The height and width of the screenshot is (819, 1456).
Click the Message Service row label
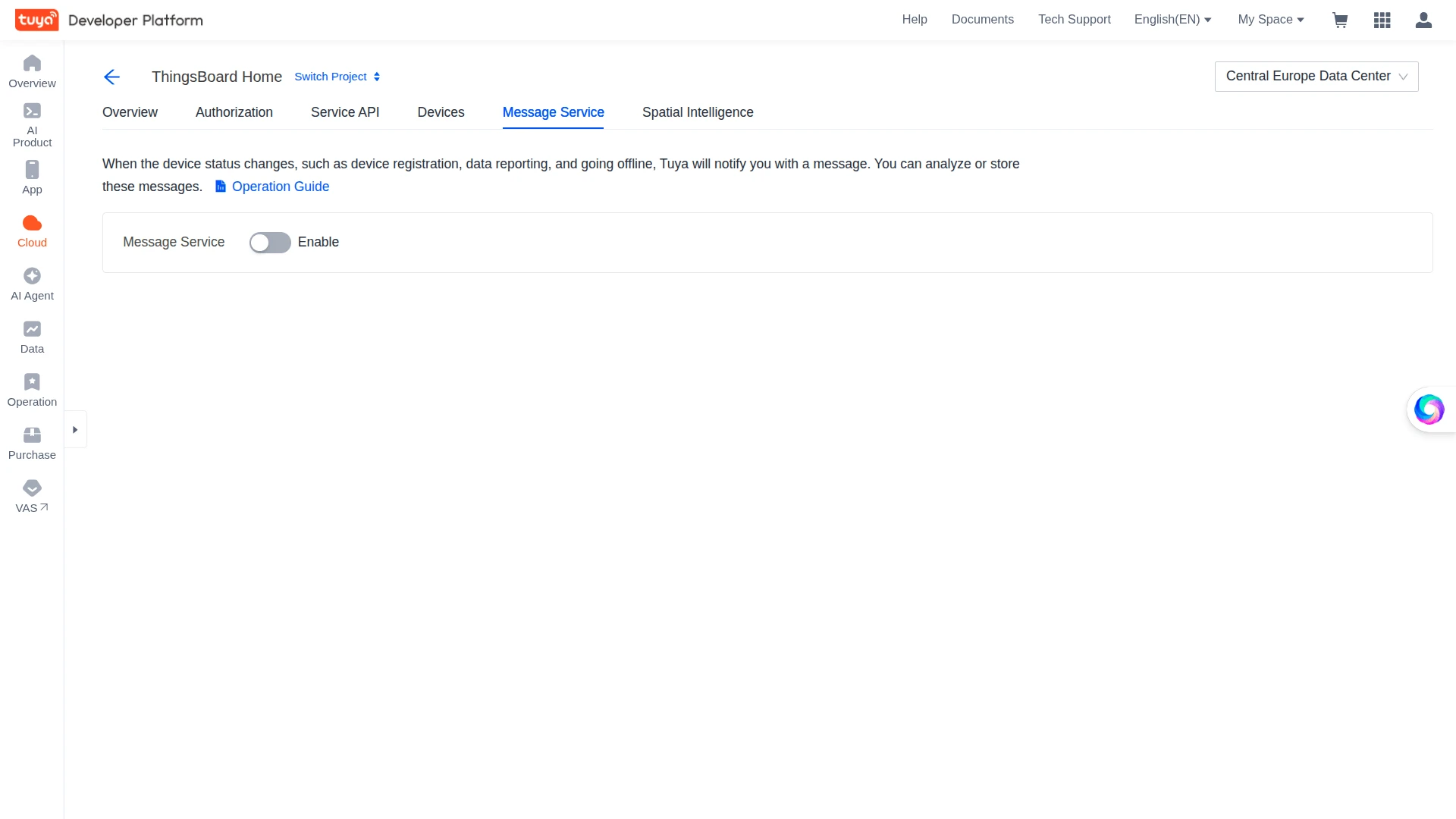[174, 242]
